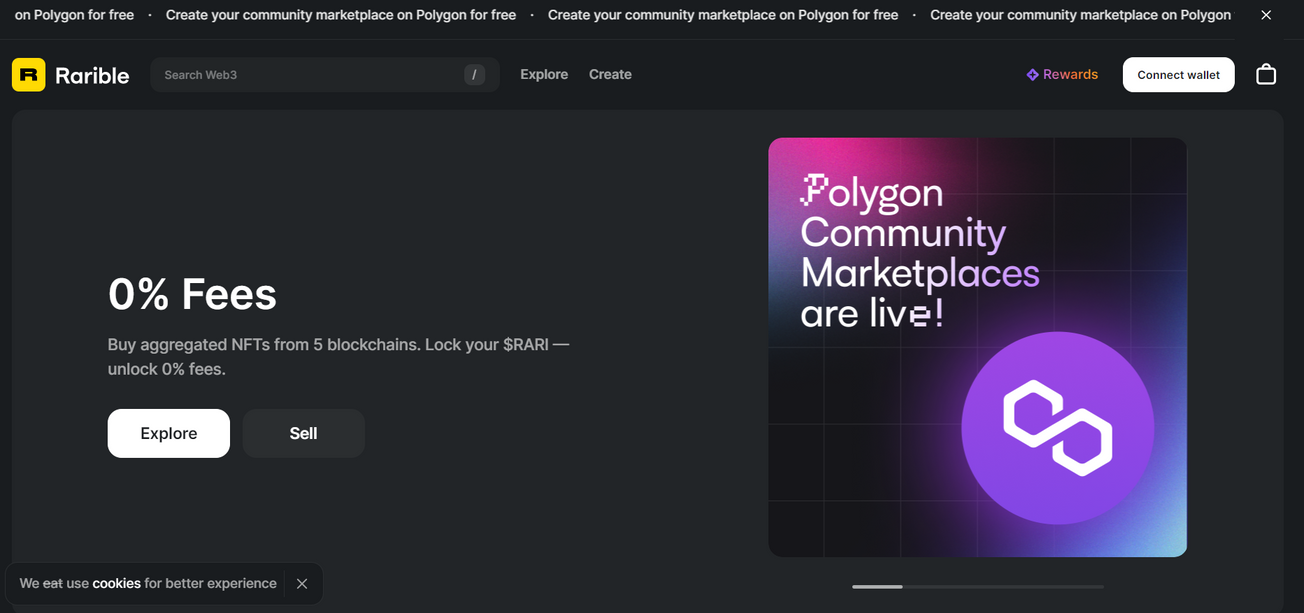1304x613 pixels.
Task: Open the Polygon Community Marketplaces banner image
Action: coord(978,347)
